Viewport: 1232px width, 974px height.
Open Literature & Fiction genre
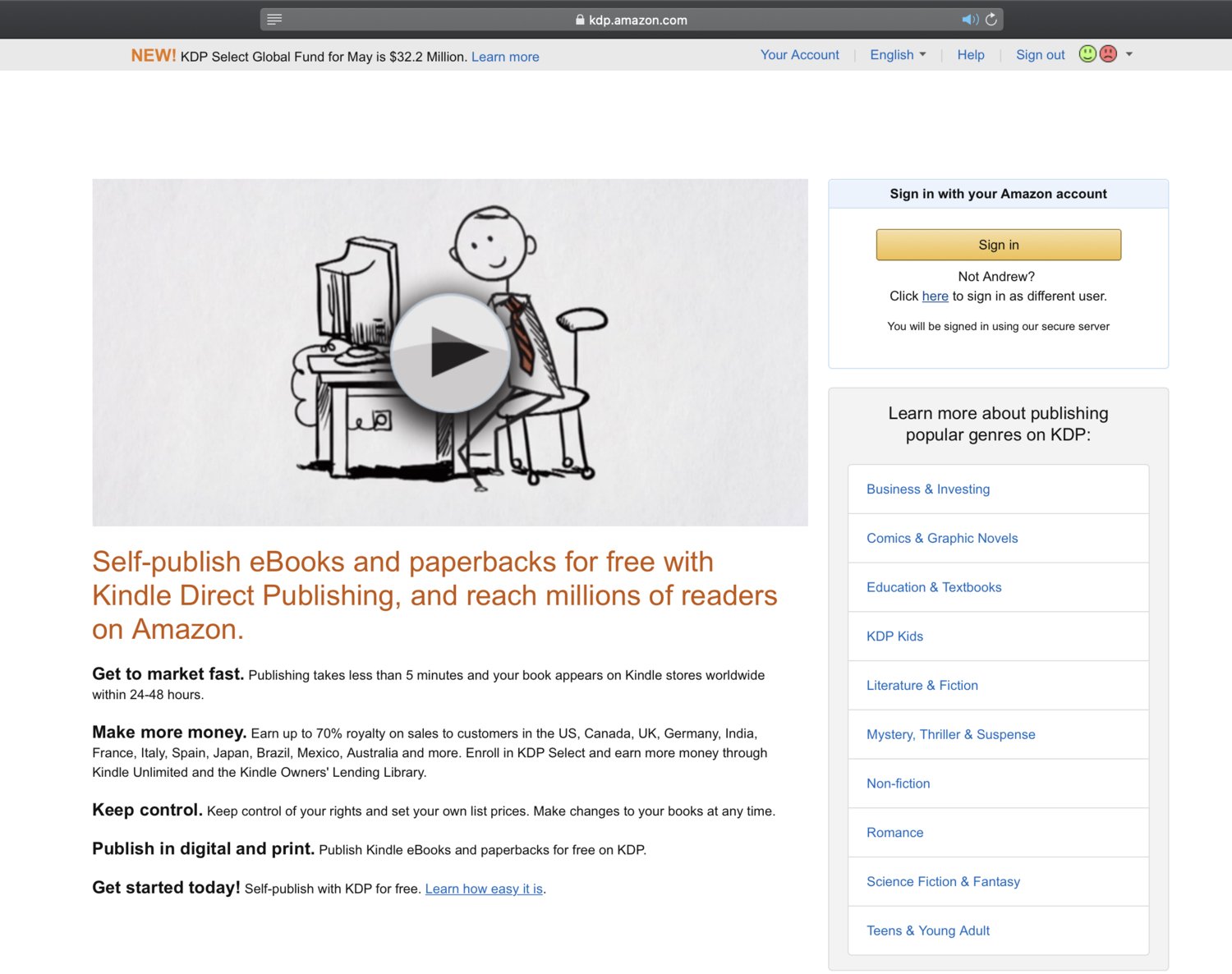(x=998, y=686)
